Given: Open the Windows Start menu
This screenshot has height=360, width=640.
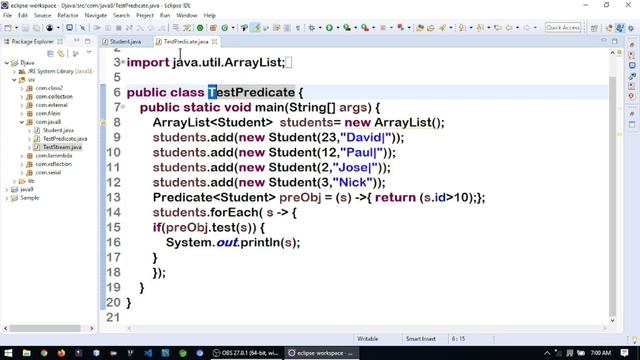Looking at the screenshot, I should [x=8, y=353].
